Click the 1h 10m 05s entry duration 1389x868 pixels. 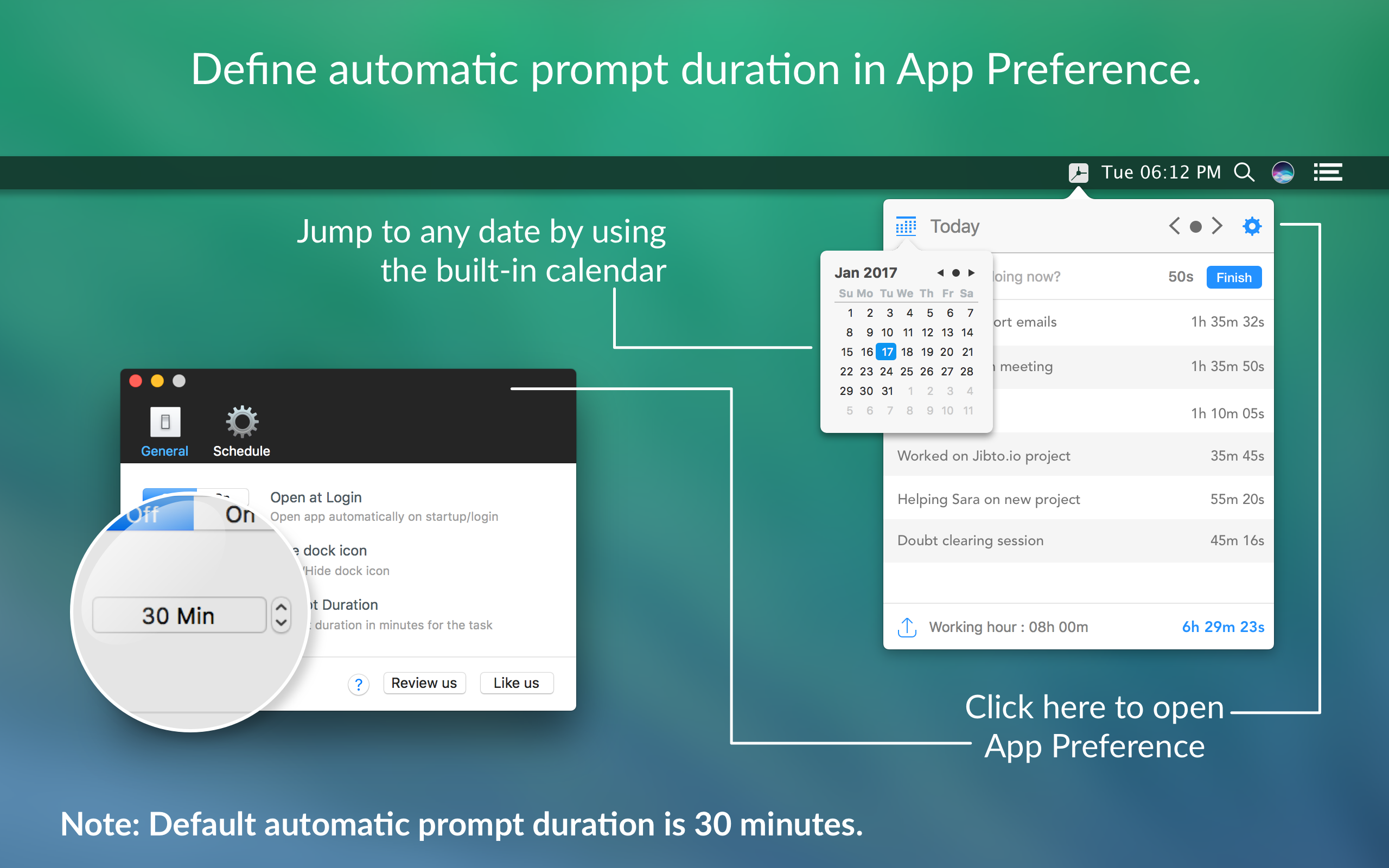coord(1227,413)
